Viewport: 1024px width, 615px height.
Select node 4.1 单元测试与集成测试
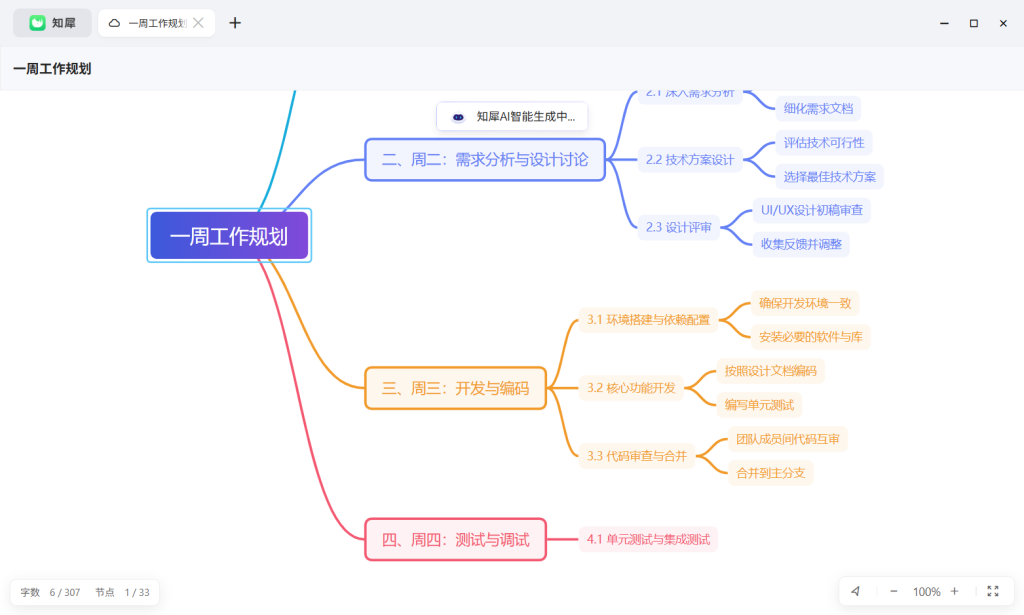(648, 539)
